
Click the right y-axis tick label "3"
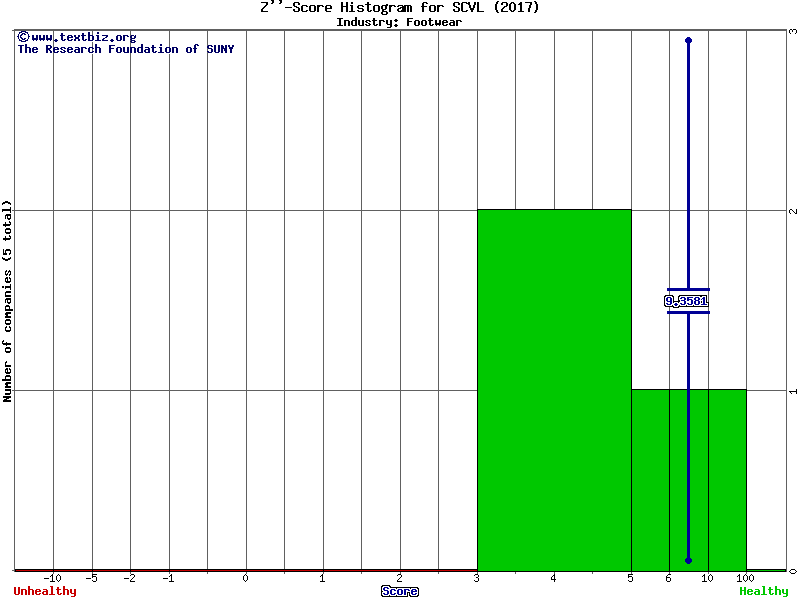pos(793,31)
